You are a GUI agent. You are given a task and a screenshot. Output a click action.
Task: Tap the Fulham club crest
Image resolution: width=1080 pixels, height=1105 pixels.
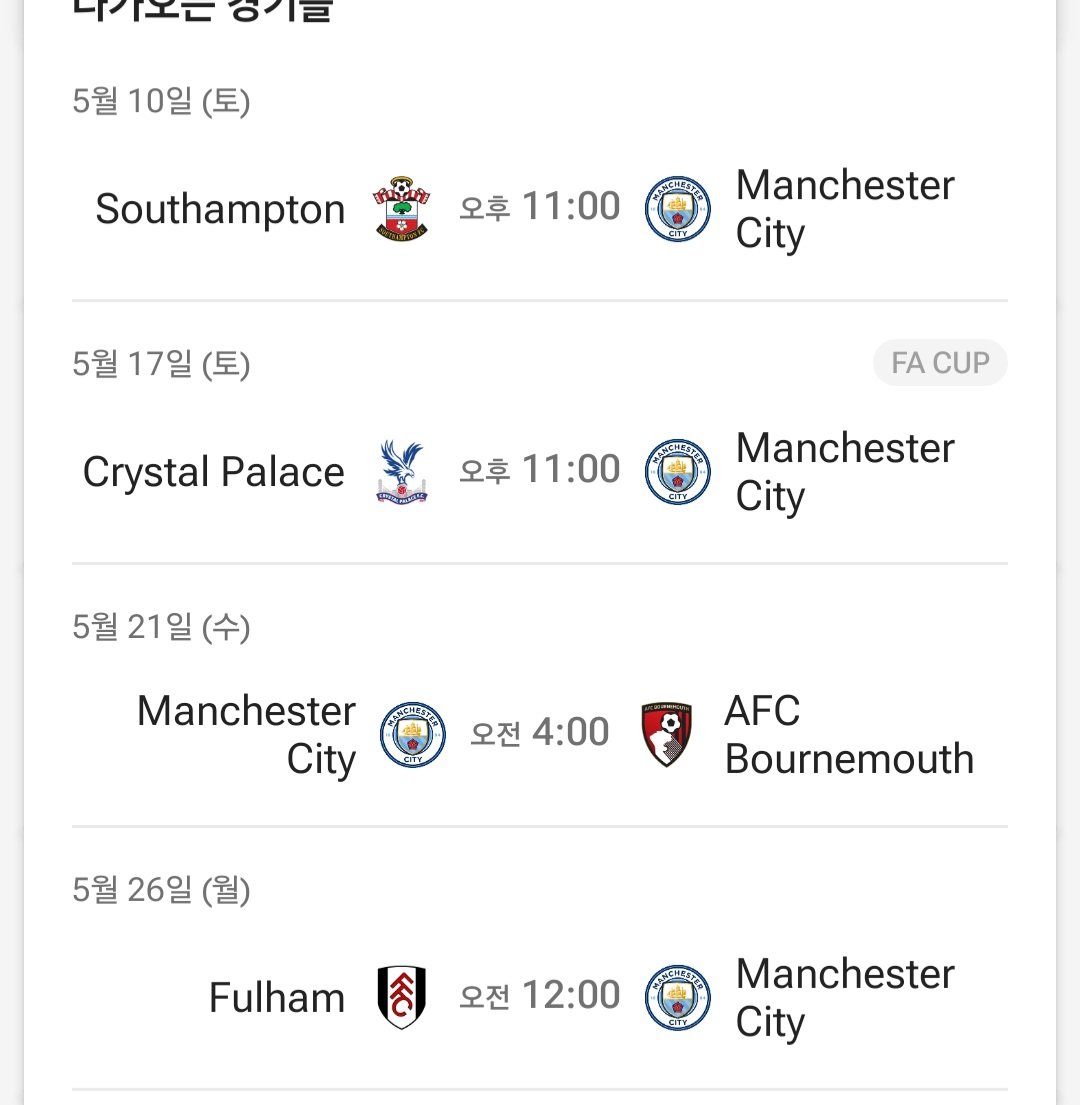401,997
